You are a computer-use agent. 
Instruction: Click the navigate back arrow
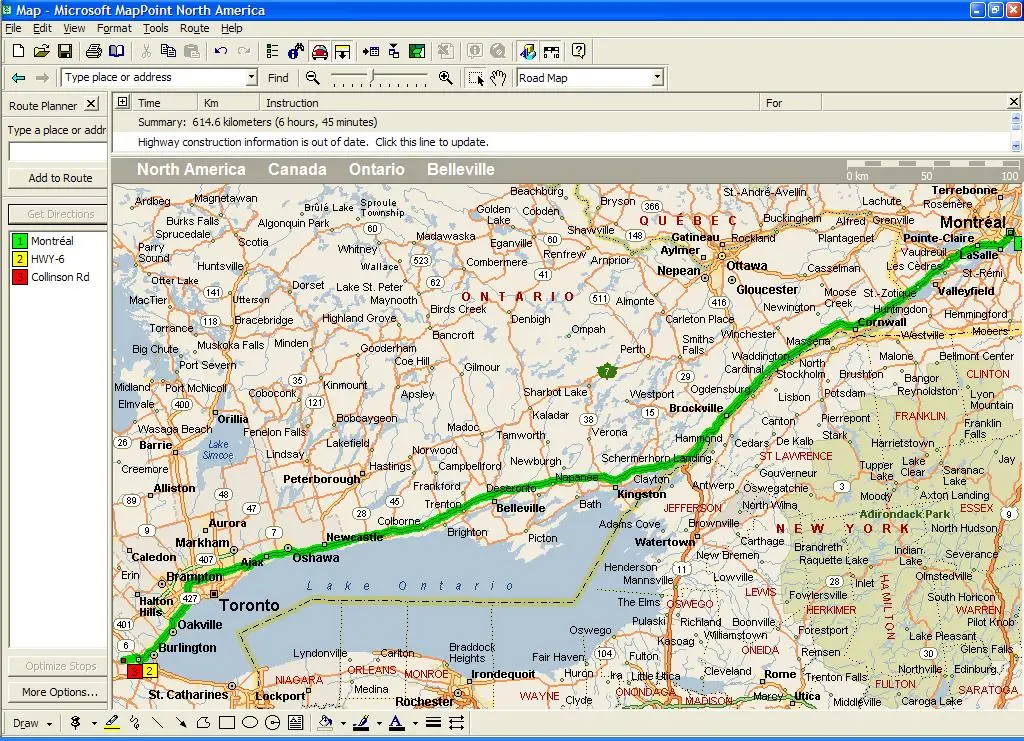18,78
